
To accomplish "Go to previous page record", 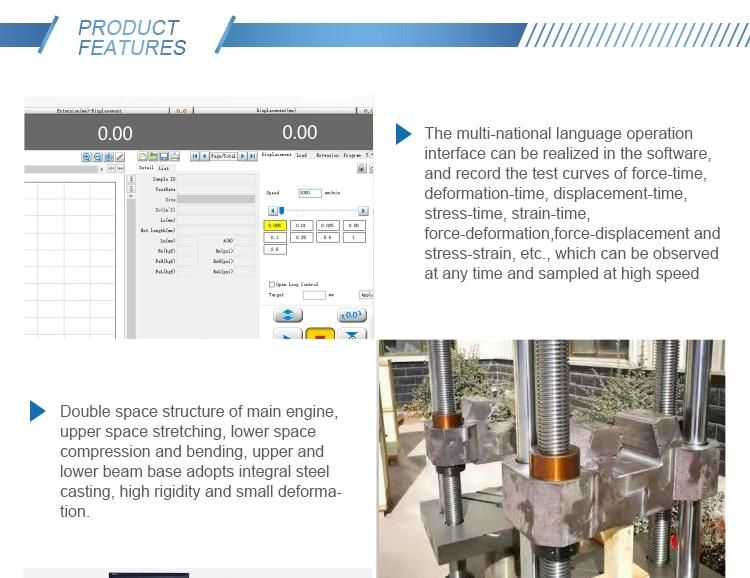I will click(205, 156).
